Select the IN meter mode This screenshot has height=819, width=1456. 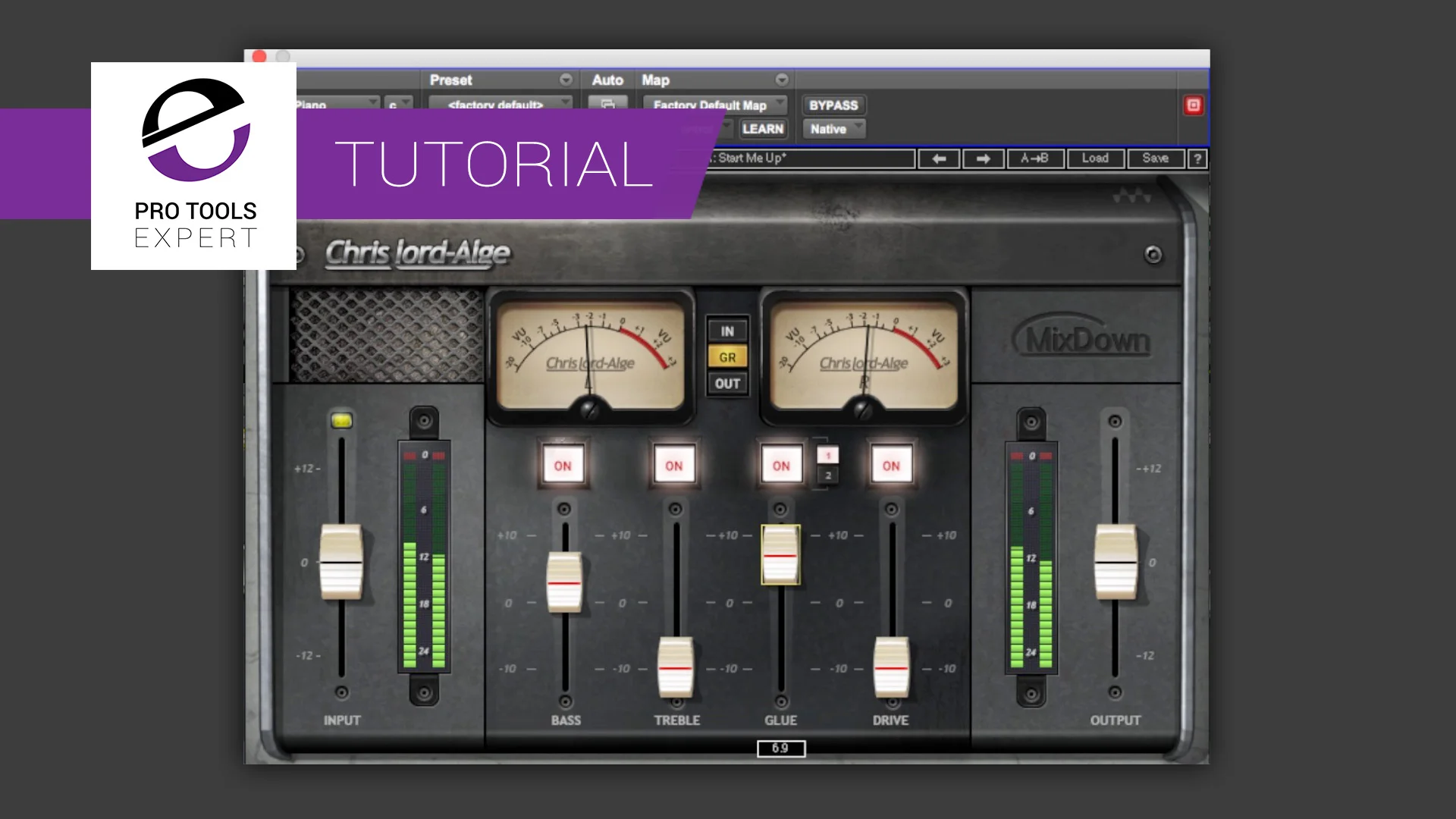pyautogui.click(x=726, y=329)
